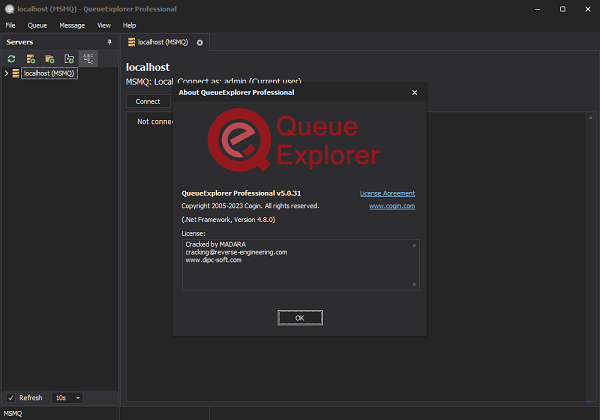The height and width of the screenshot is (420, 600).
Task: Click the folder with document toolbar icon
Action: pos(69,59)
